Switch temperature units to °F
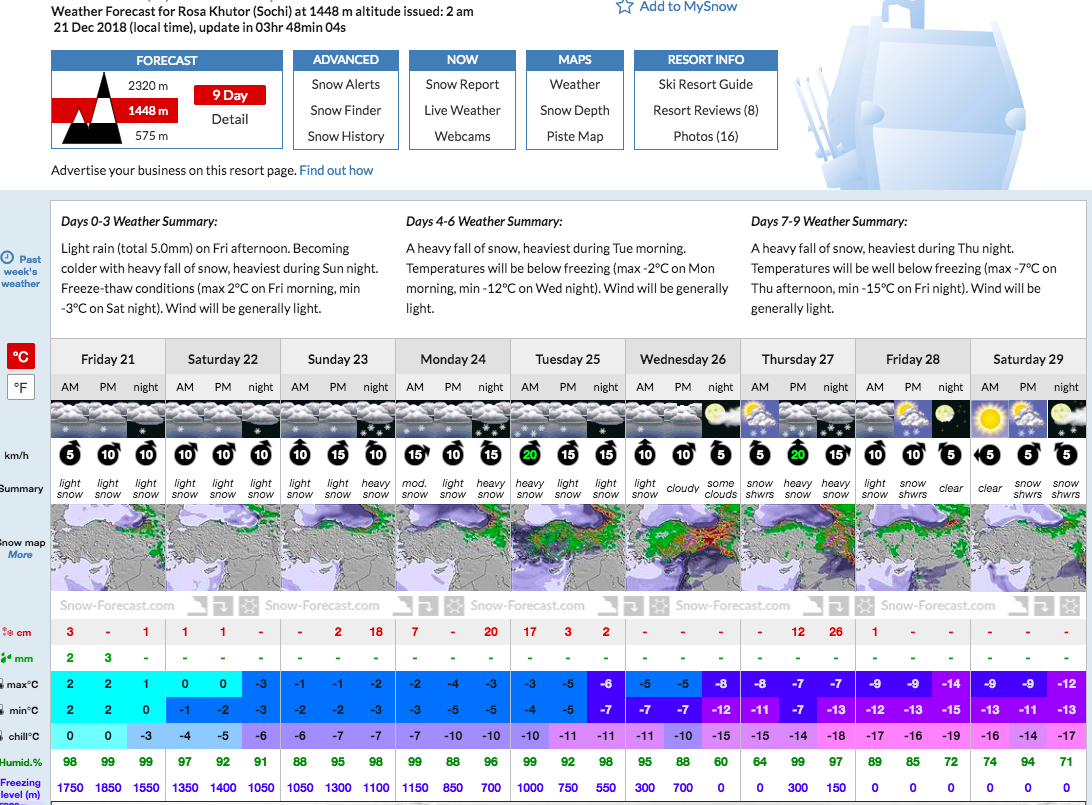Screen dimensions: 1092x805 (20, 387)
